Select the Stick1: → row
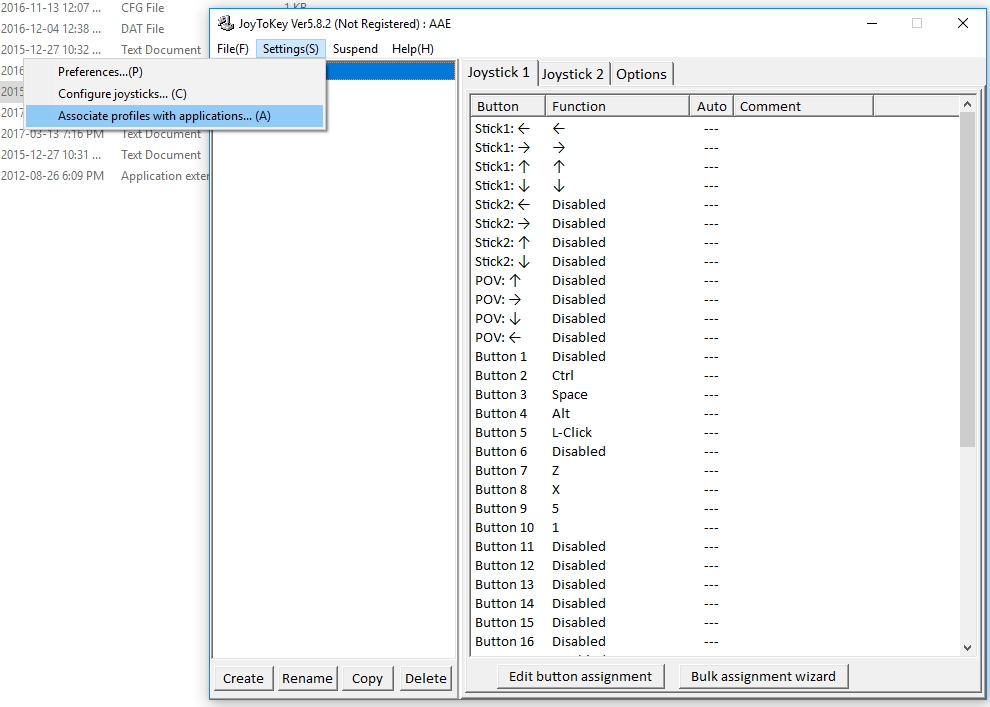This screenshot has width=990, height=707. click(715, 148)
